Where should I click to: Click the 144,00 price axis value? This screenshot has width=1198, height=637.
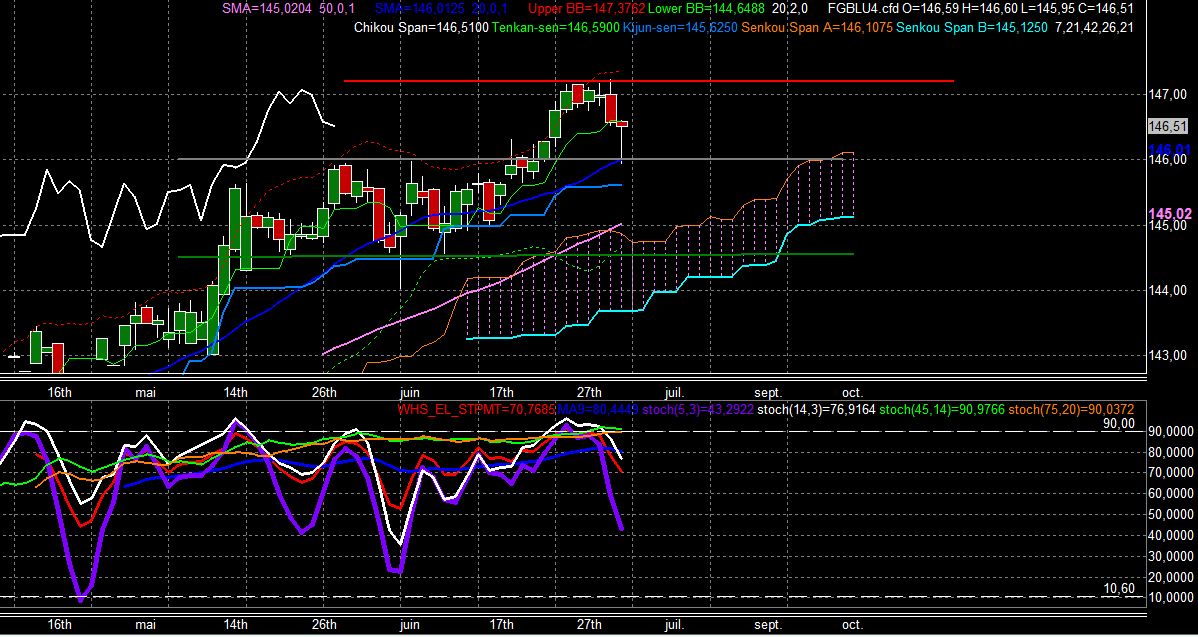(x=1169, y=290)
